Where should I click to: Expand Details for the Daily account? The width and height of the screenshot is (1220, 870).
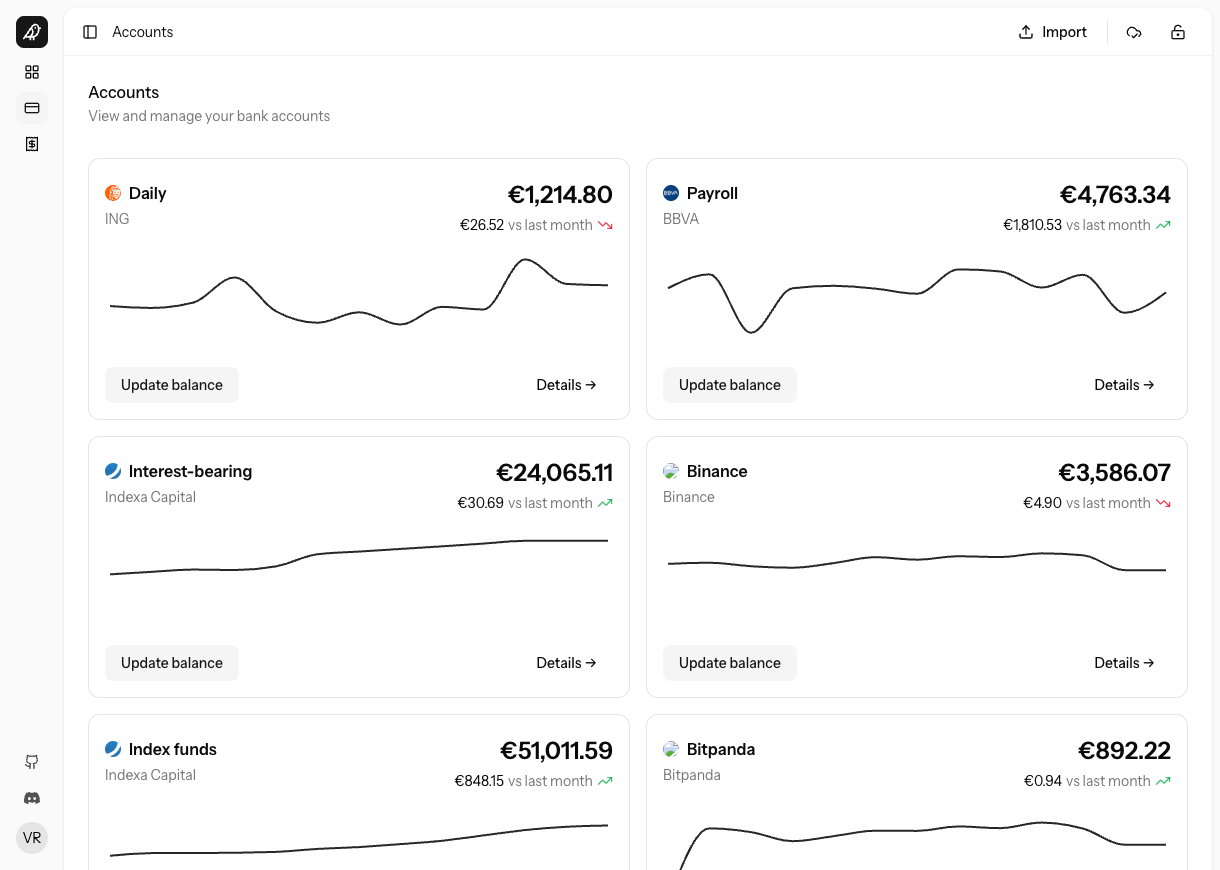click(x=566, y=384)
